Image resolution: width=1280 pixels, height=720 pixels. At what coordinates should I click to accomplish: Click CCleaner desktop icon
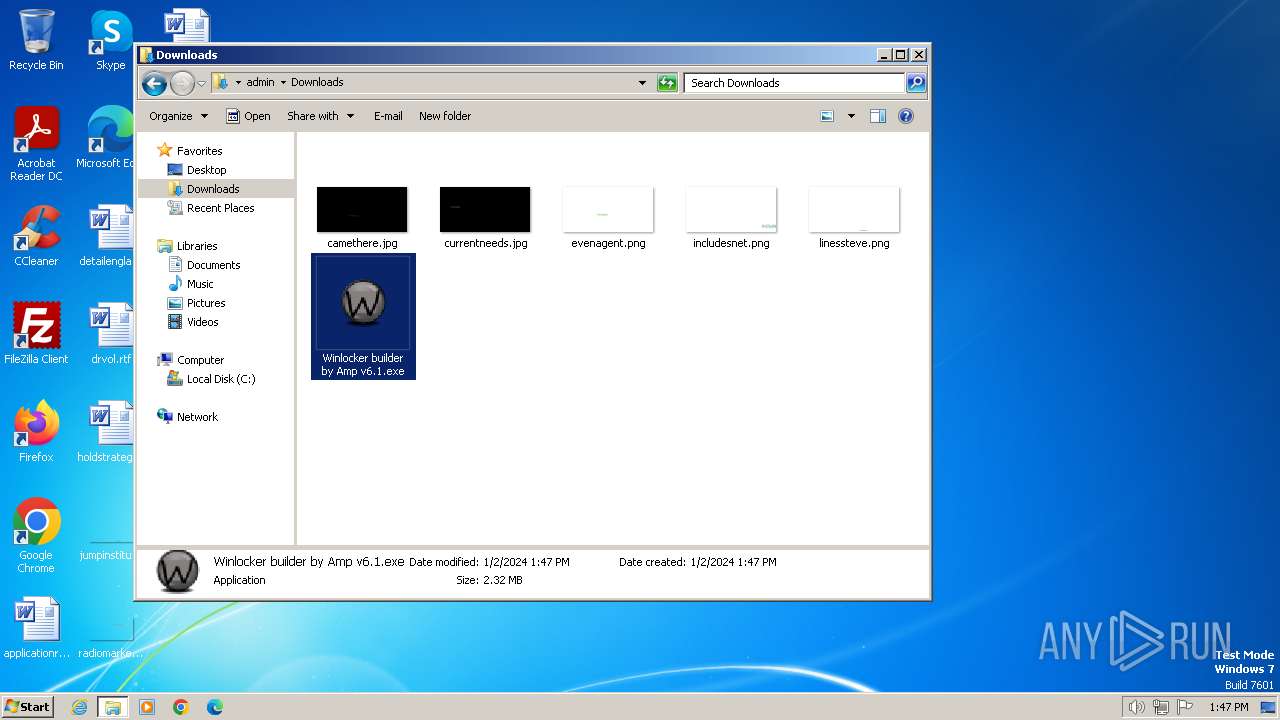[36, 236]
